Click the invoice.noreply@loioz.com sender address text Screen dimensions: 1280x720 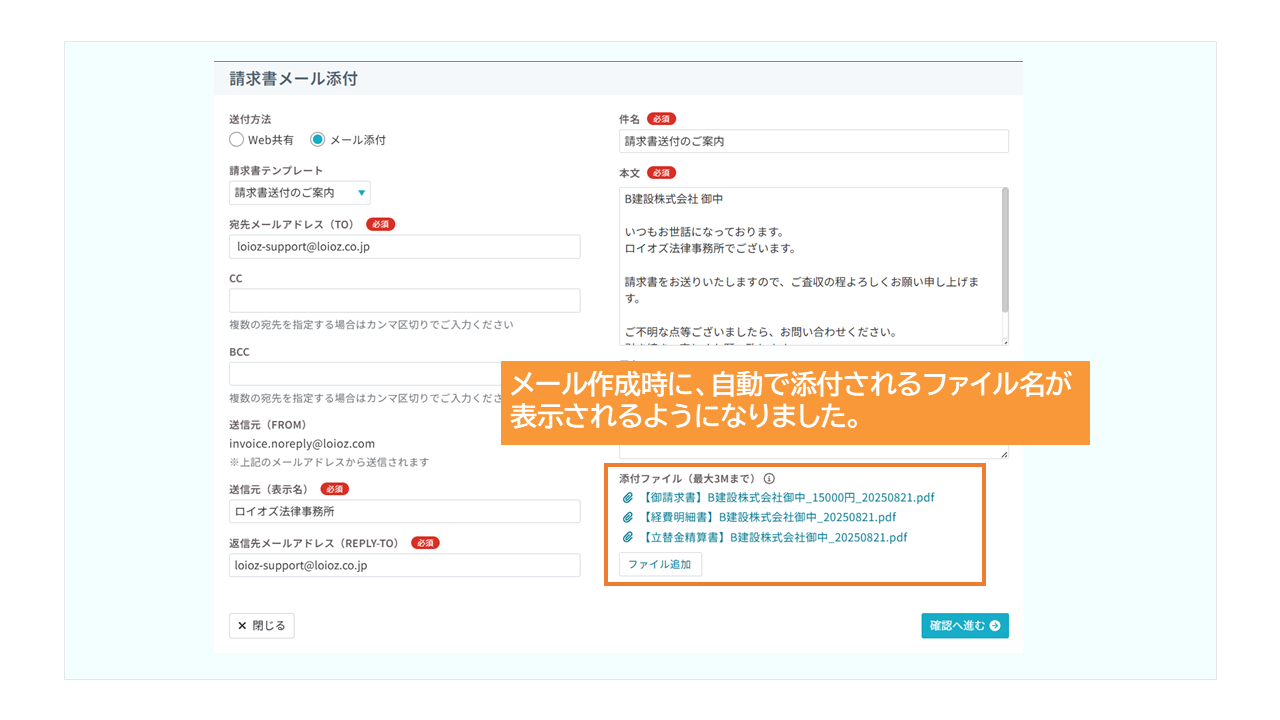point(302,444)
